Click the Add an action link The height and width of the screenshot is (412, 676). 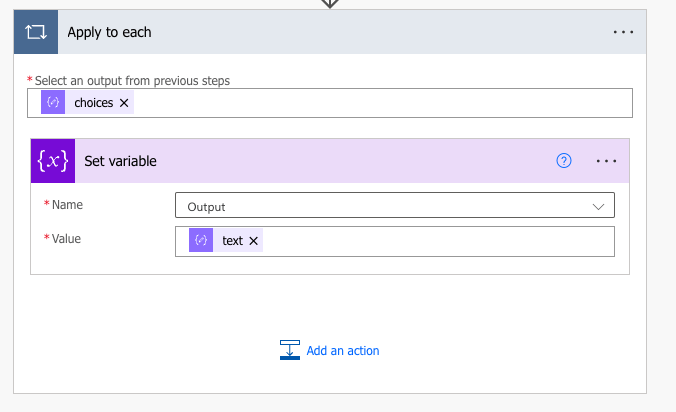point(343,351)
